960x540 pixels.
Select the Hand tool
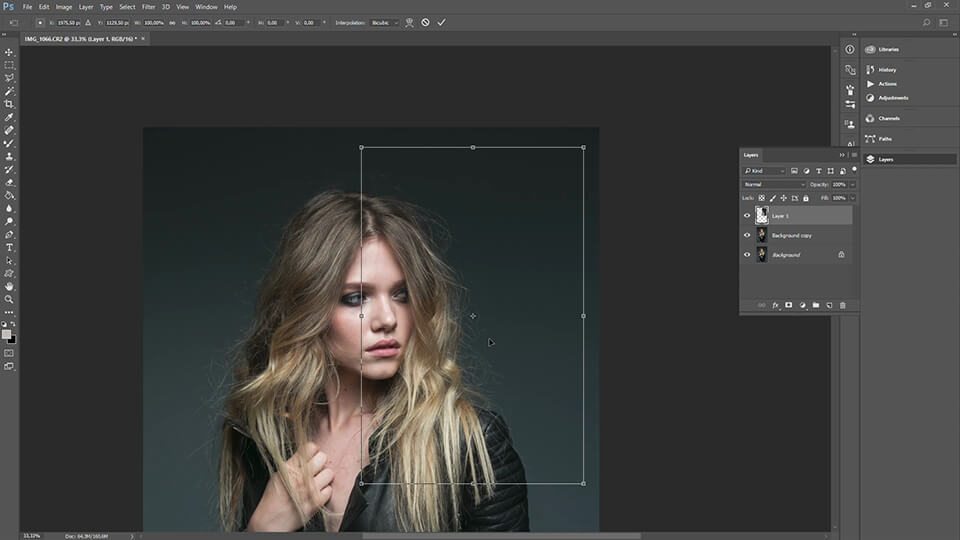pyautogui.click(x=9, y=287)
